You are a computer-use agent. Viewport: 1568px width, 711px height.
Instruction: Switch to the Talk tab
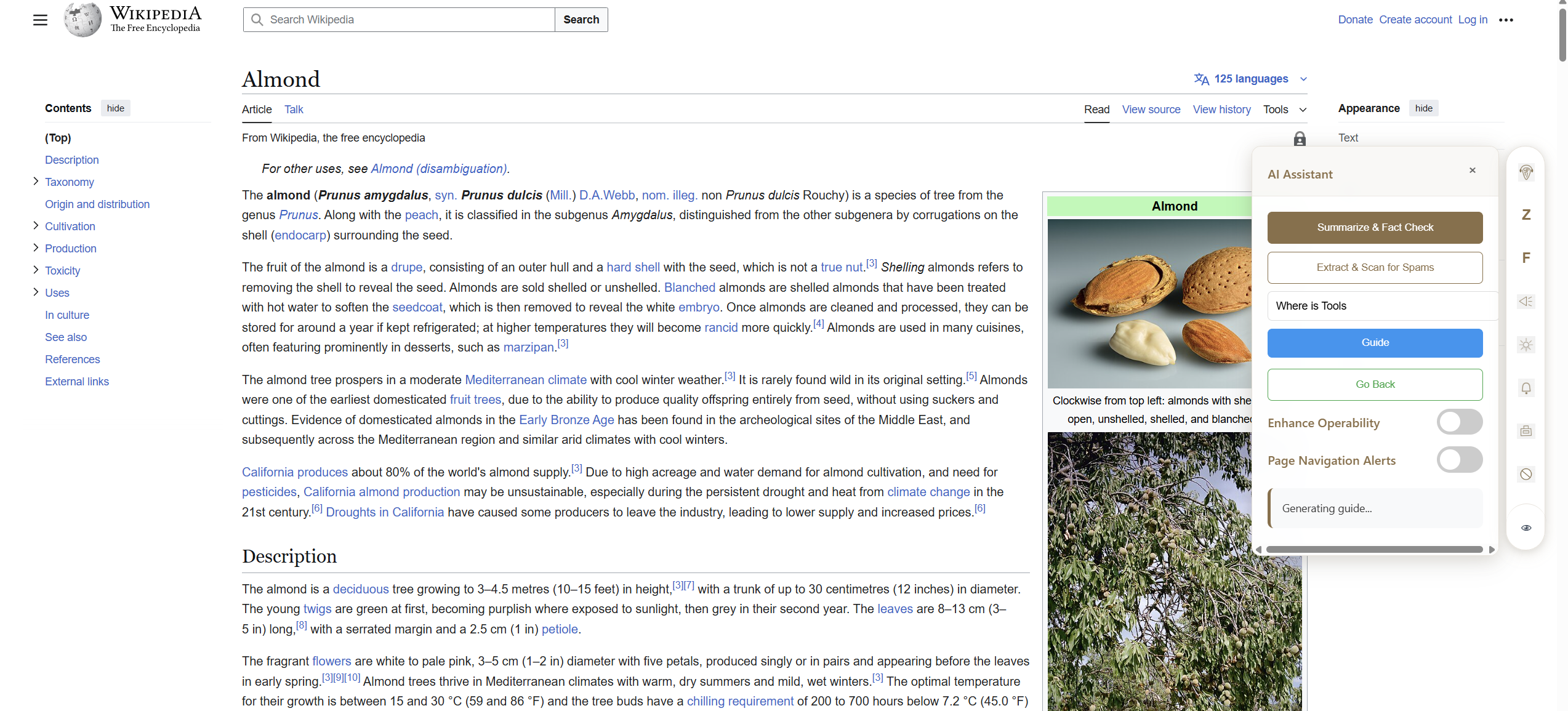point(294,110)
